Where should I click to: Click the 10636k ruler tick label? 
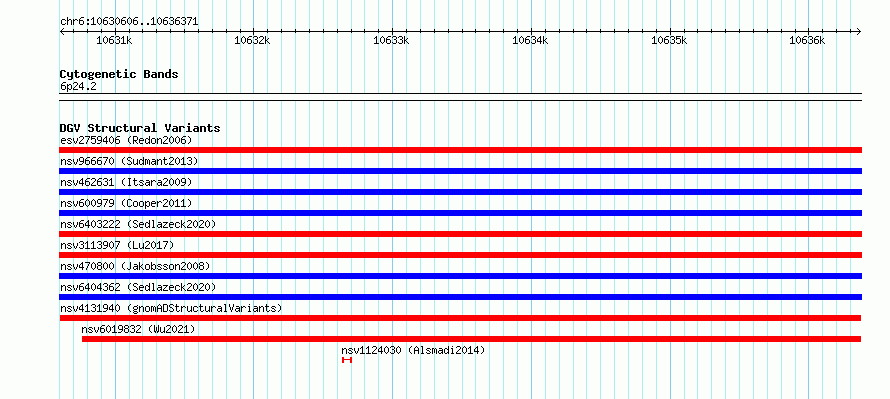click(808, 40)
